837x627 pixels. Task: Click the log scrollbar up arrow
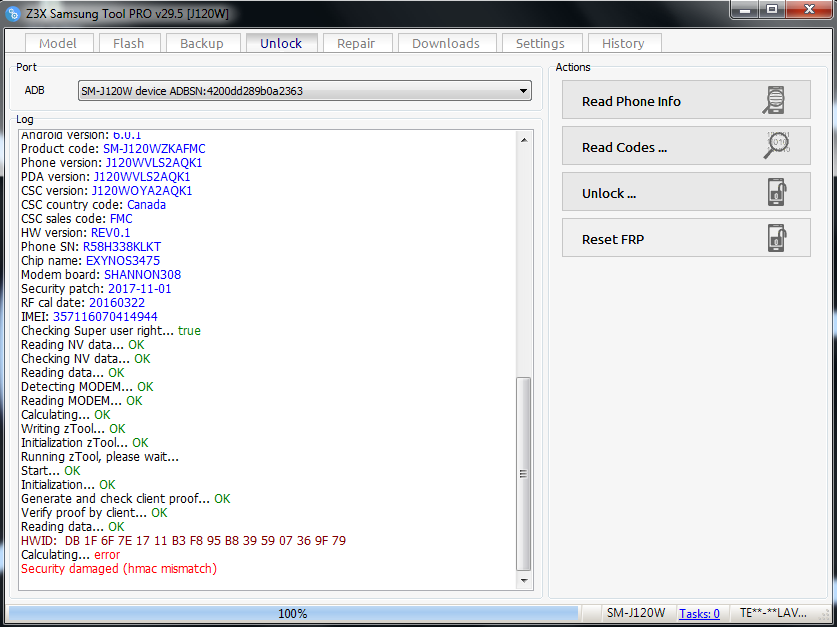(x=524, y=140)
